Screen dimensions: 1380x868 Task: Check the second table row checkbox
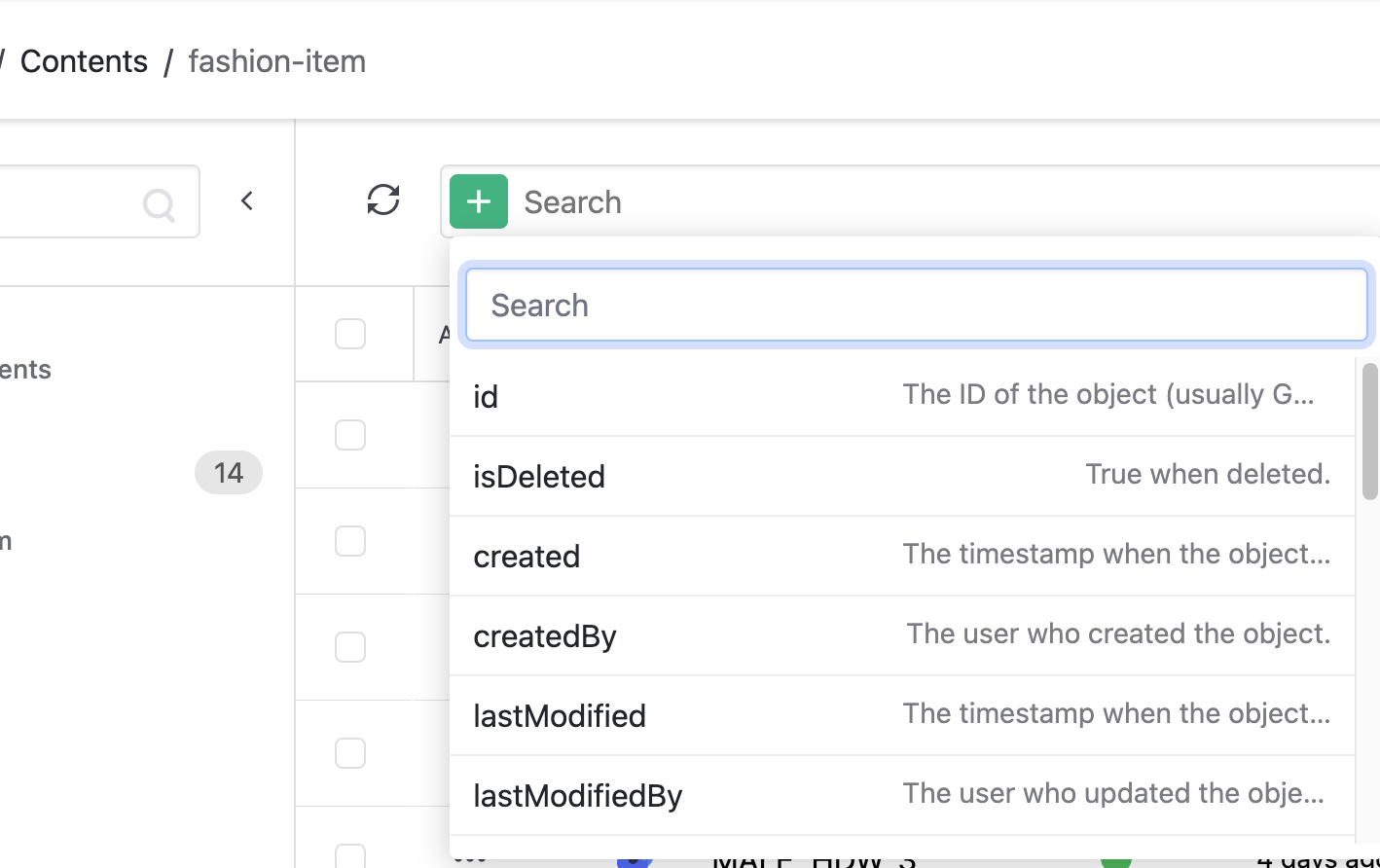[350, 541]
